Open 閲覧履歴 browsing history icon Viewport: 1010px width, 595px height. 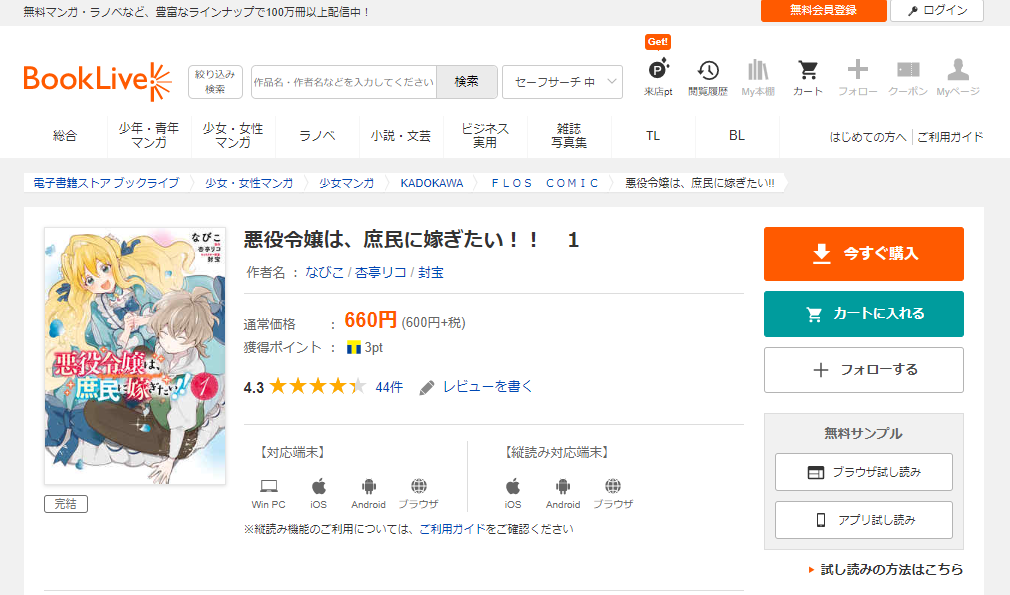707,72
